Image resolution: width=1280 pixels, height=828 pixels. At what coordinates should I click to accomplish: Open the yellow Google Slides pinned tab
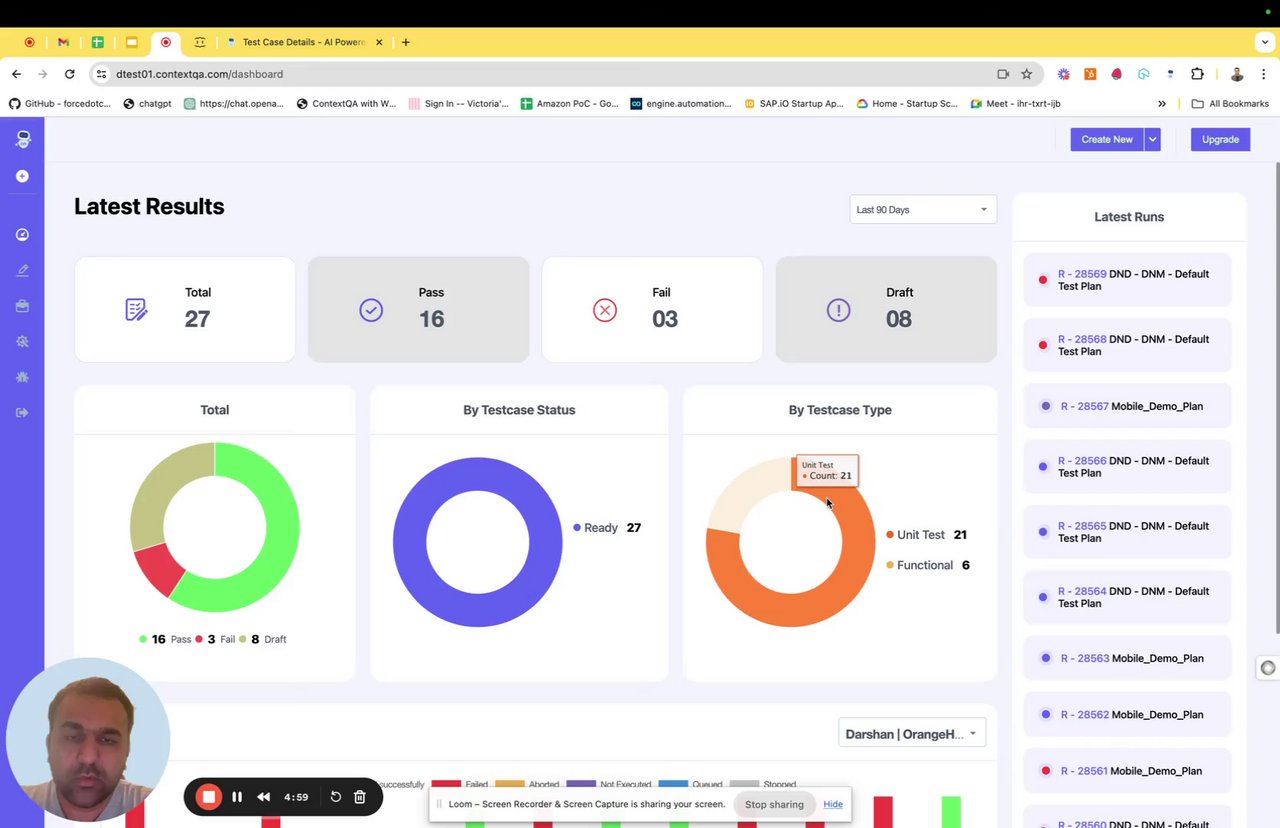coord(131,42)
